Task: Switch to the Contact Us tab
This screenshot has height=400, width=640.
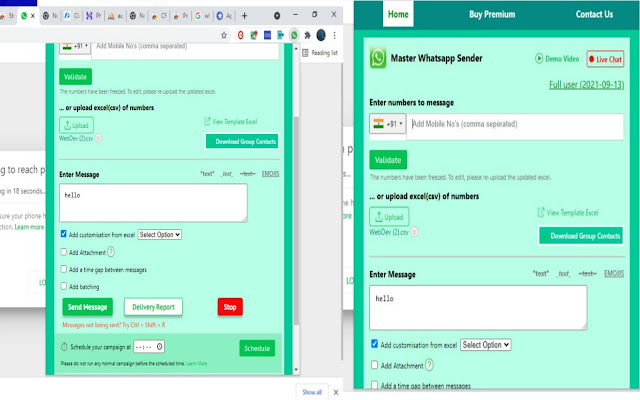Action: (594, 14)
